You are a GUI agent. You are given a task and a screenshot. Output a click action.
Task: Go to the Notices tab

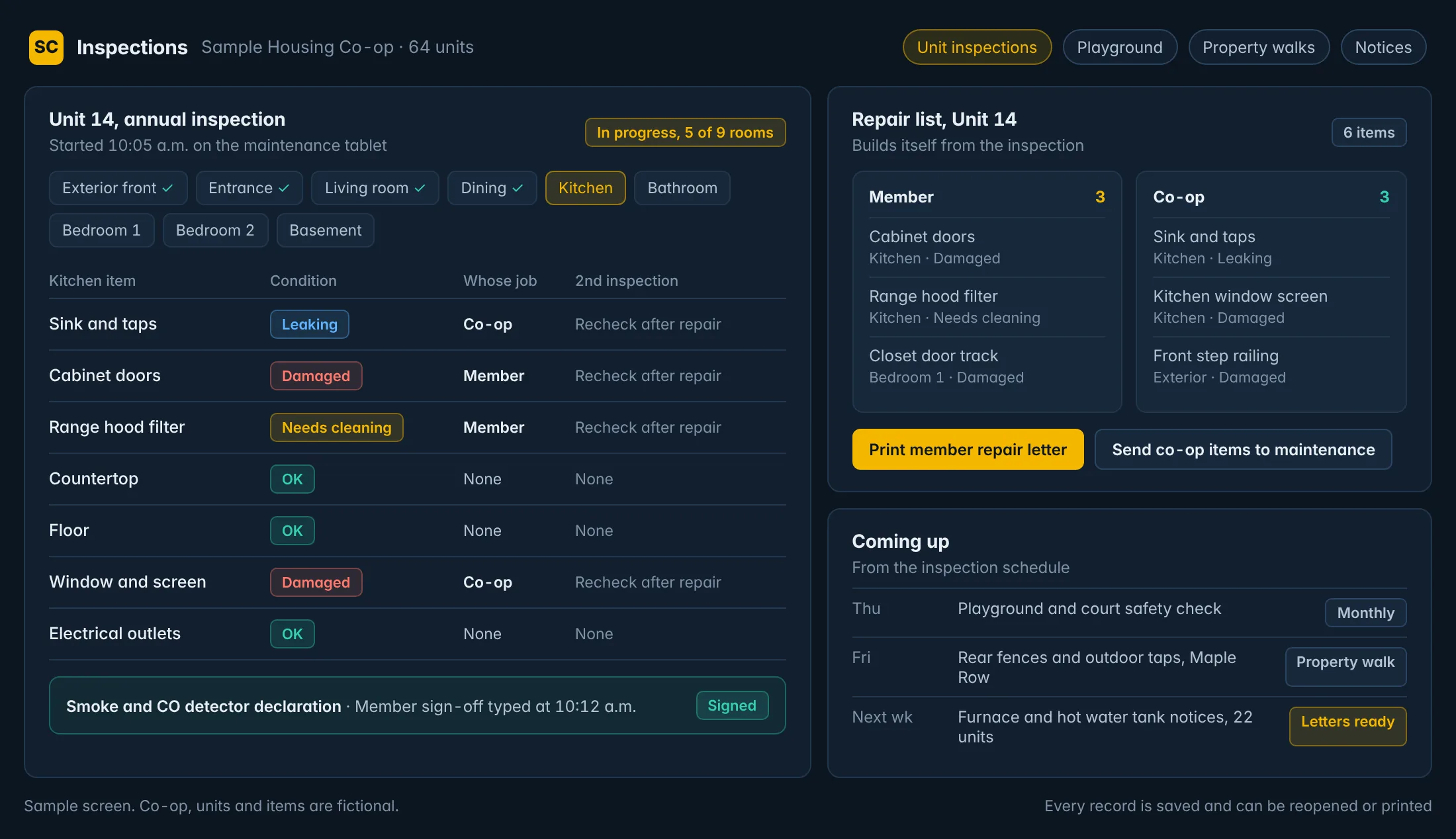pyautogui.click(x=1383, y=47)
